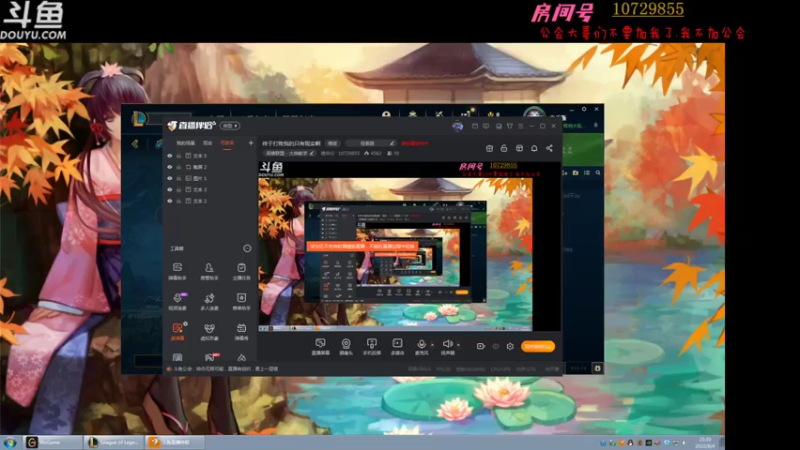Switch to the first scene tab
Viewport: 800px width, 450px height.
(x=186, y=143)
